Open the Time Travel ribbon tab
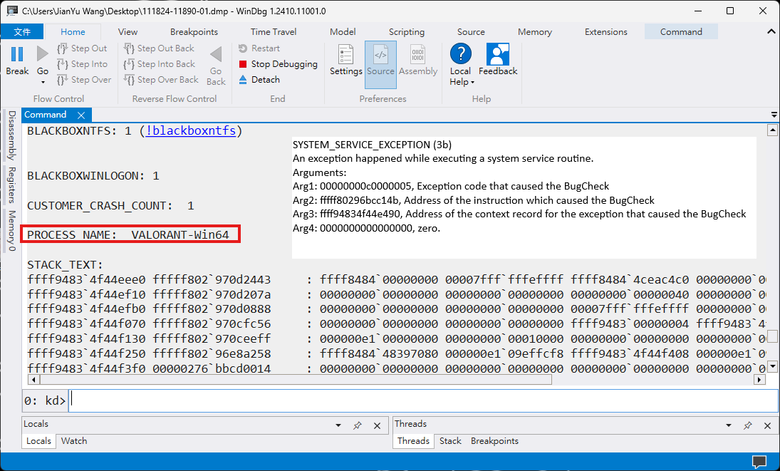 click(274, 32)
